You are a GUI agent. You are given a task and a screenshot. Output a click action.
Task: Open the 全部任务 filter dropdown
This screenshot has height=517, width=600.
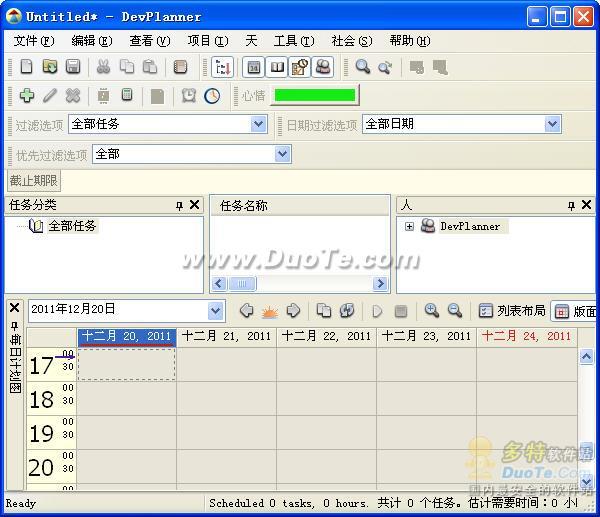pos(259,124)
